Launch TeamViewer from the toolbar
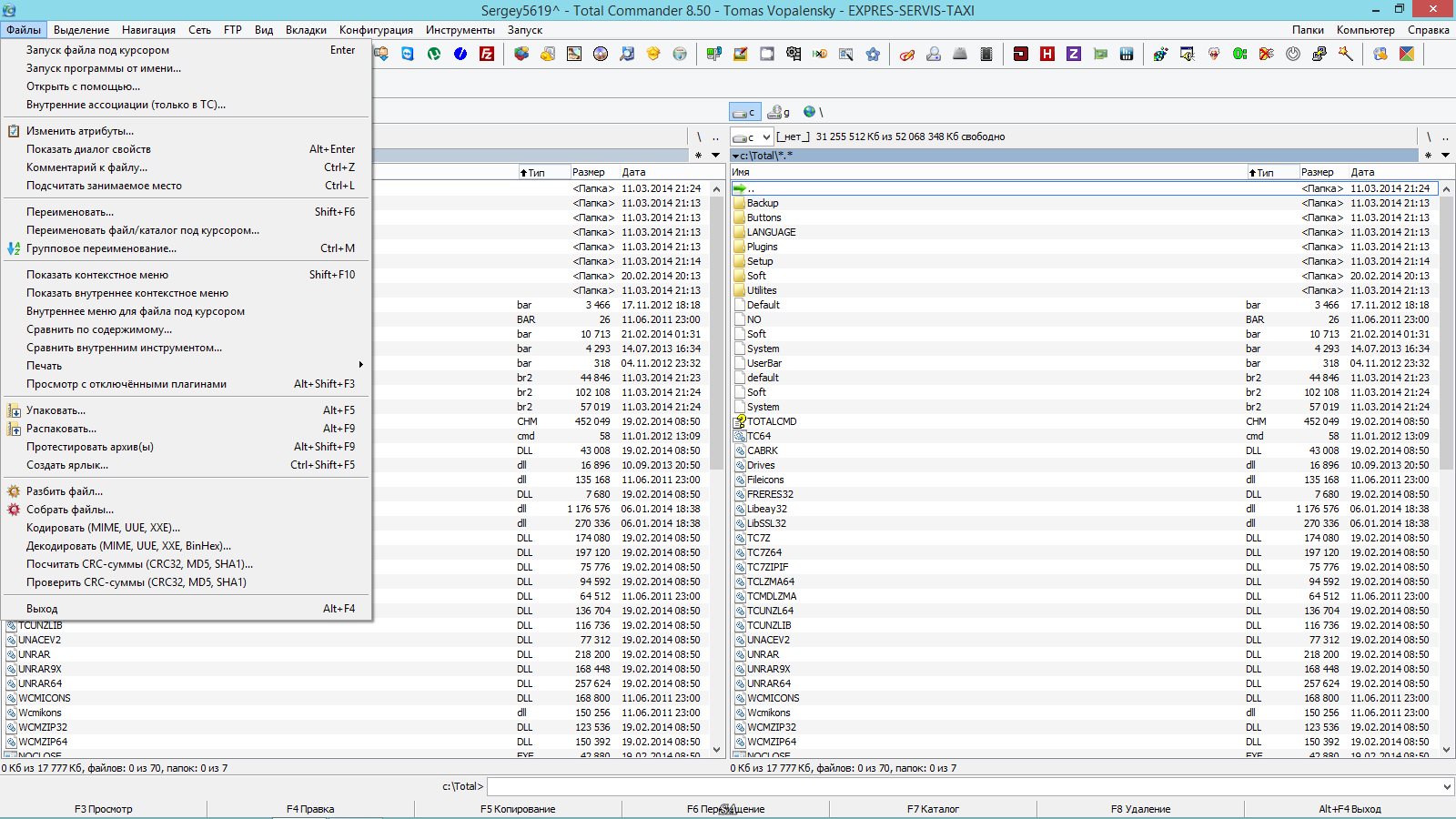 tap(408, 54)
